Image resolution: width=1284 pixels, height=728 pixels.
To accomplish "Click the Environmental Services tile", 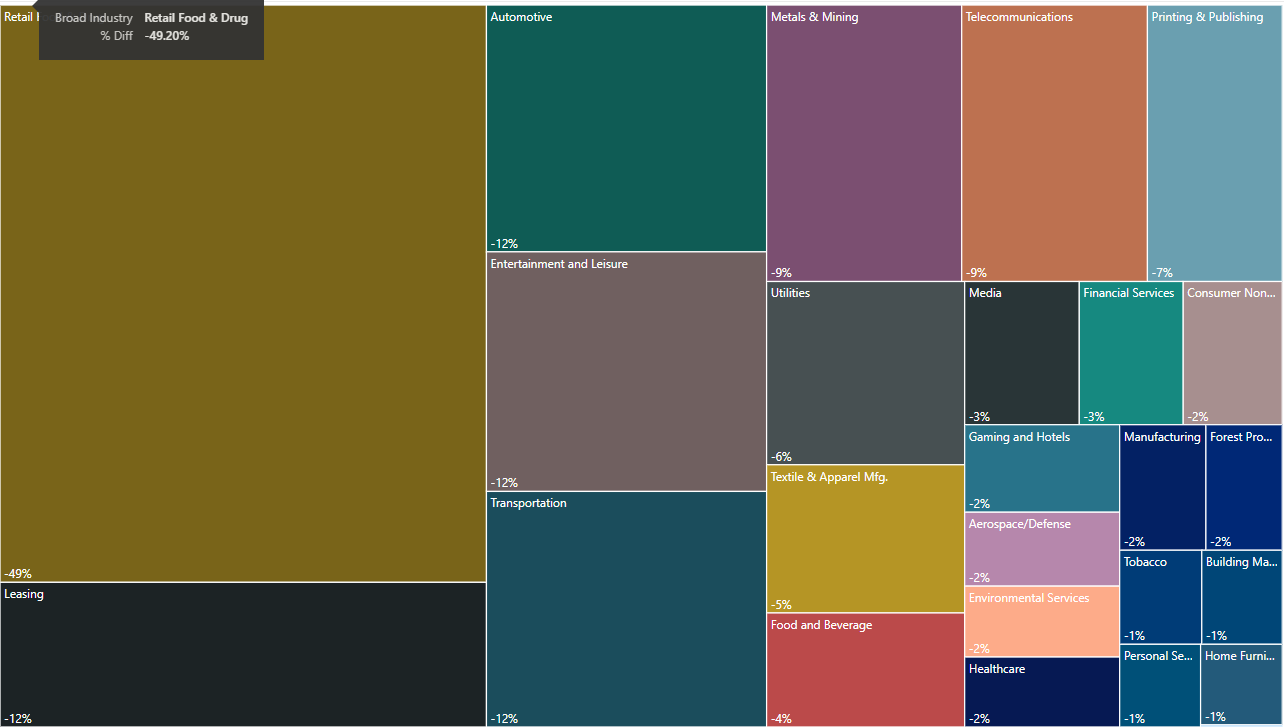I will pyautogui.click(x=1042, y=621).
